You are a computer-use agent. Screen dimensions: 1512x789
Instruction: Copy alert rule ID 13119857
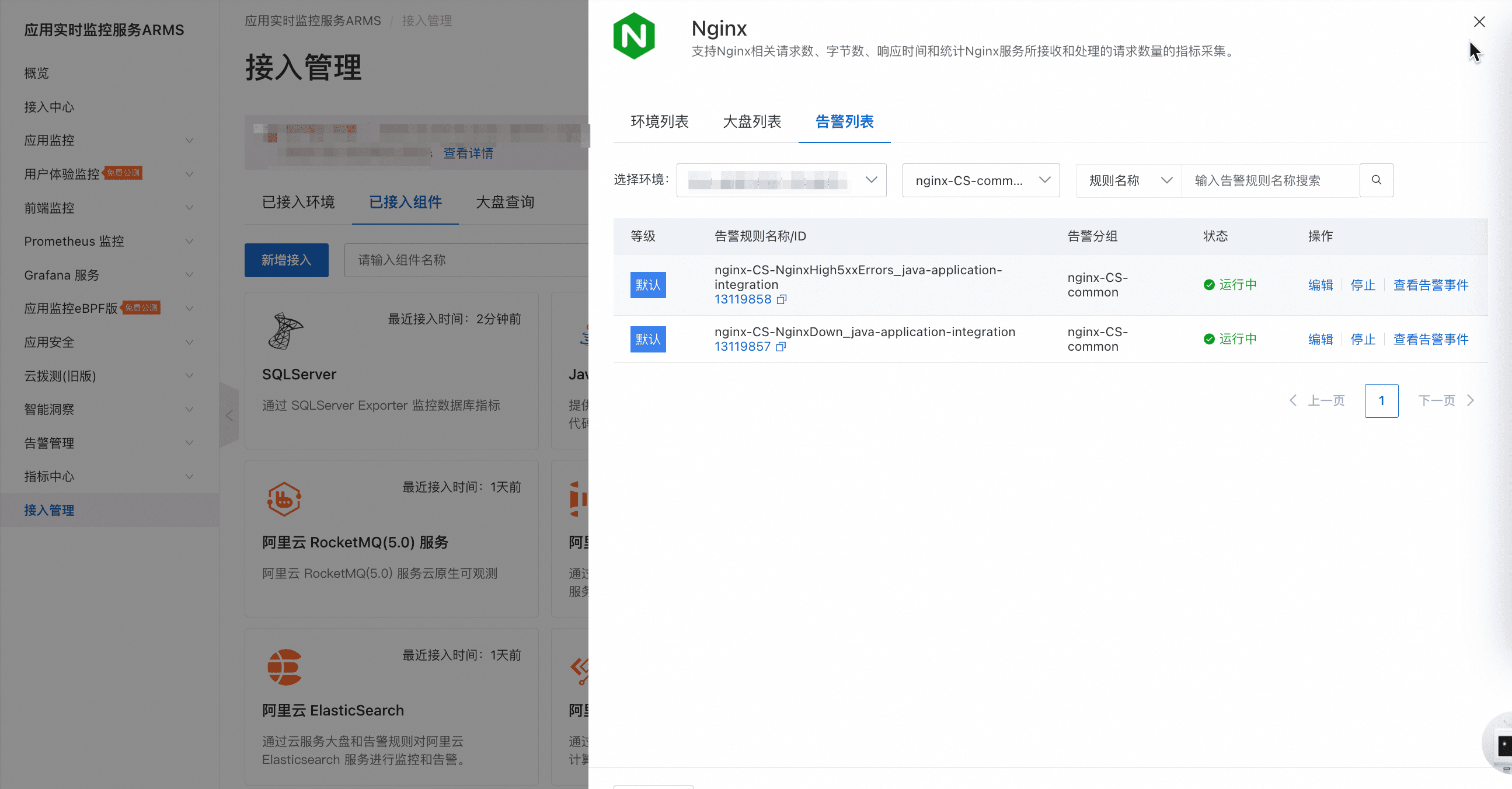click(781, 347)
